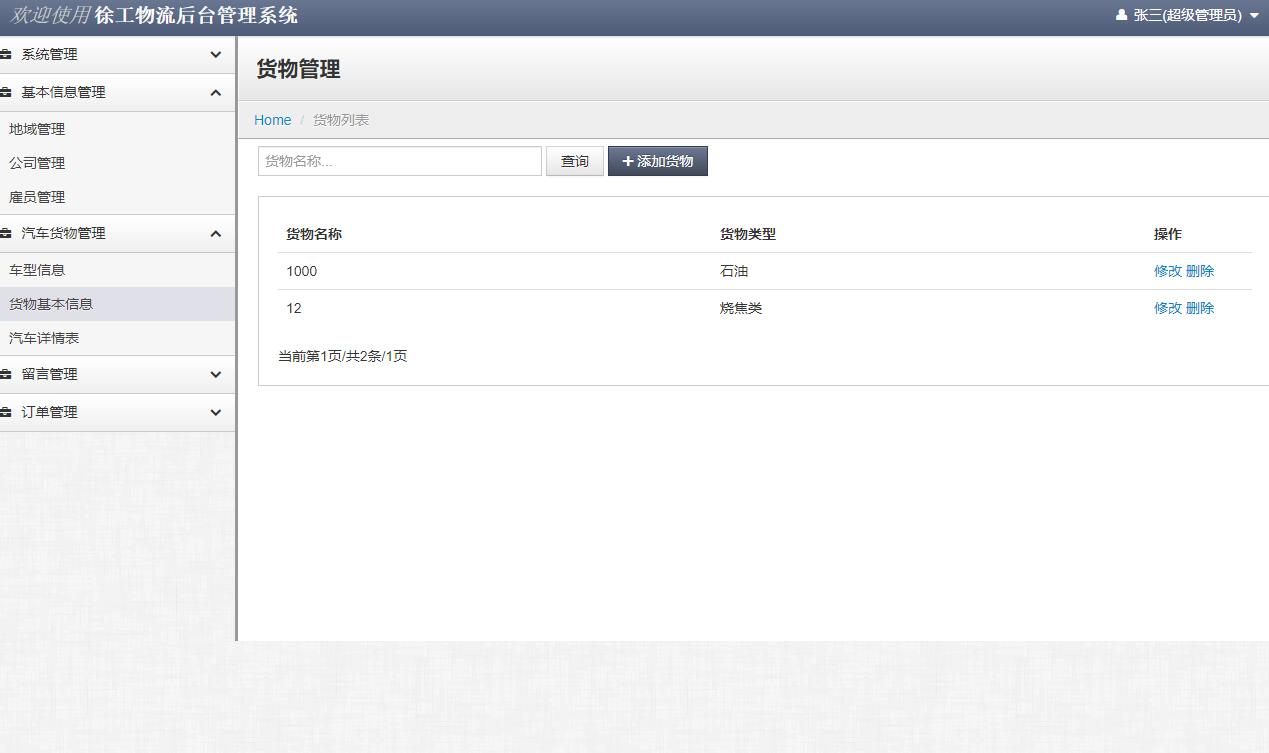Collapse the 基本信息管理 section
The image size is (1269, 753).
tap(117, 92)
